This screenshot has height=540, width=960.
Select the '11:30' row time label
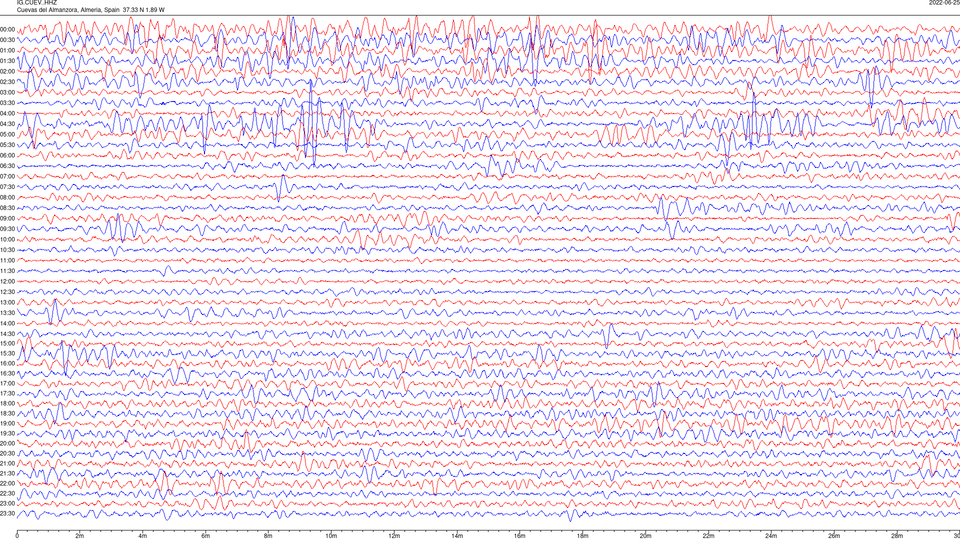pos(7,271)
